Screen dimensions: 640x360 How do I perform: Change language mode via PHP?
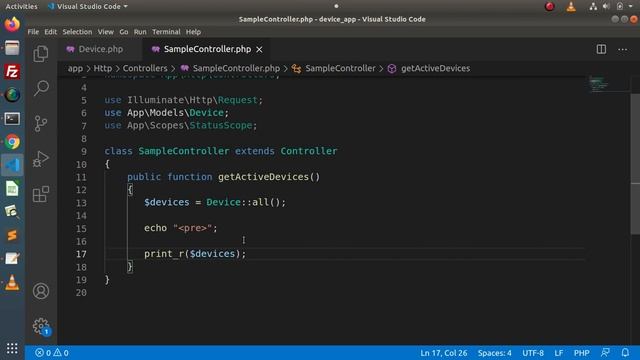(x=581, y=353)
